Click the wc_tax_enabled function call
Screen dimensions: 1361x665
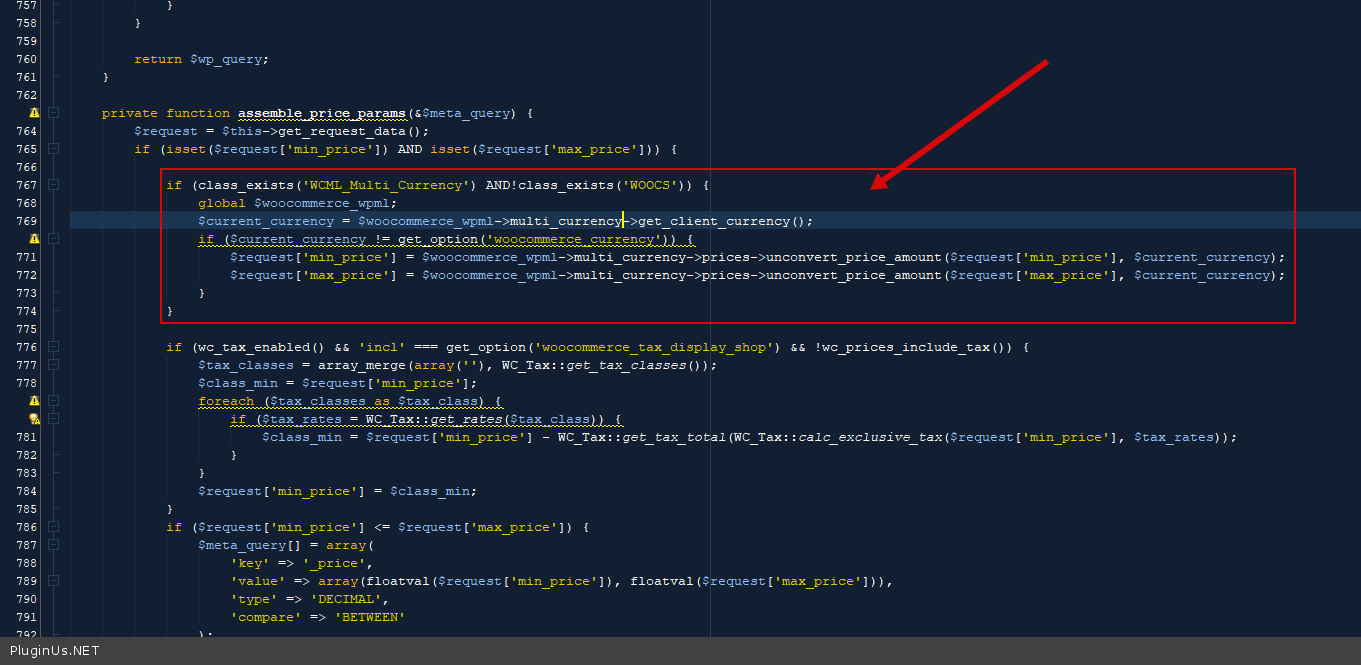coord(254,347)
